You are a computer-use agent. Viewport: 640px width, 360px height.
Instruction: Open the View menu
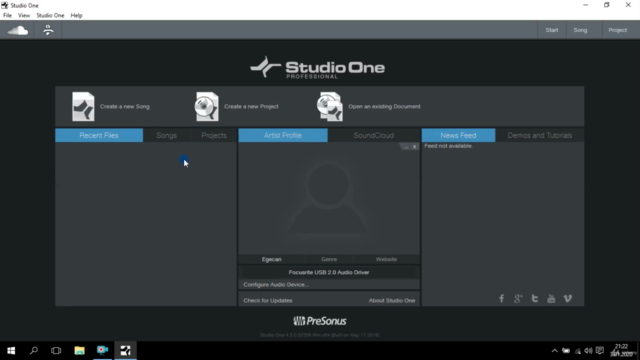coord(24,16)
